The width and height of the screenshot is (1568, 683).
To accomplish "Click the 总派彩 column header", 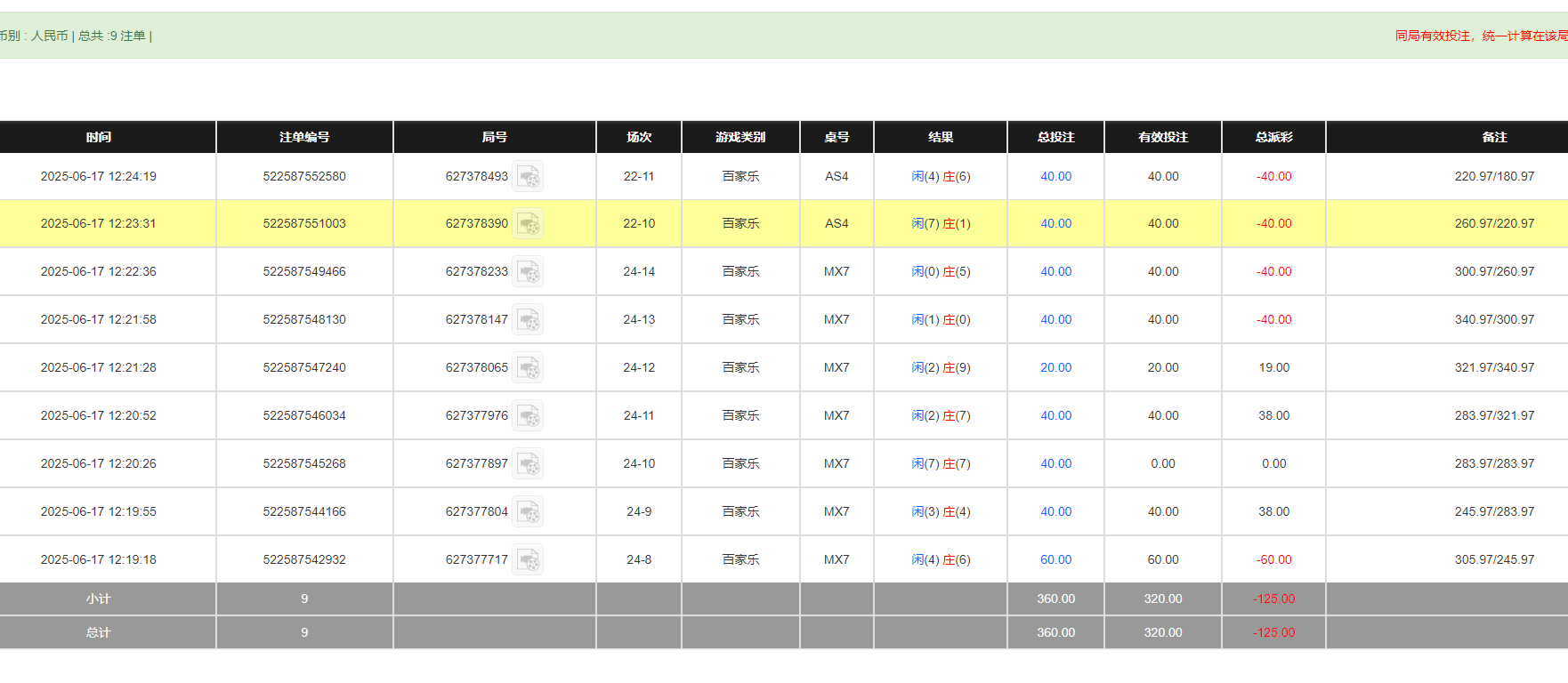I will (1273, 137).
